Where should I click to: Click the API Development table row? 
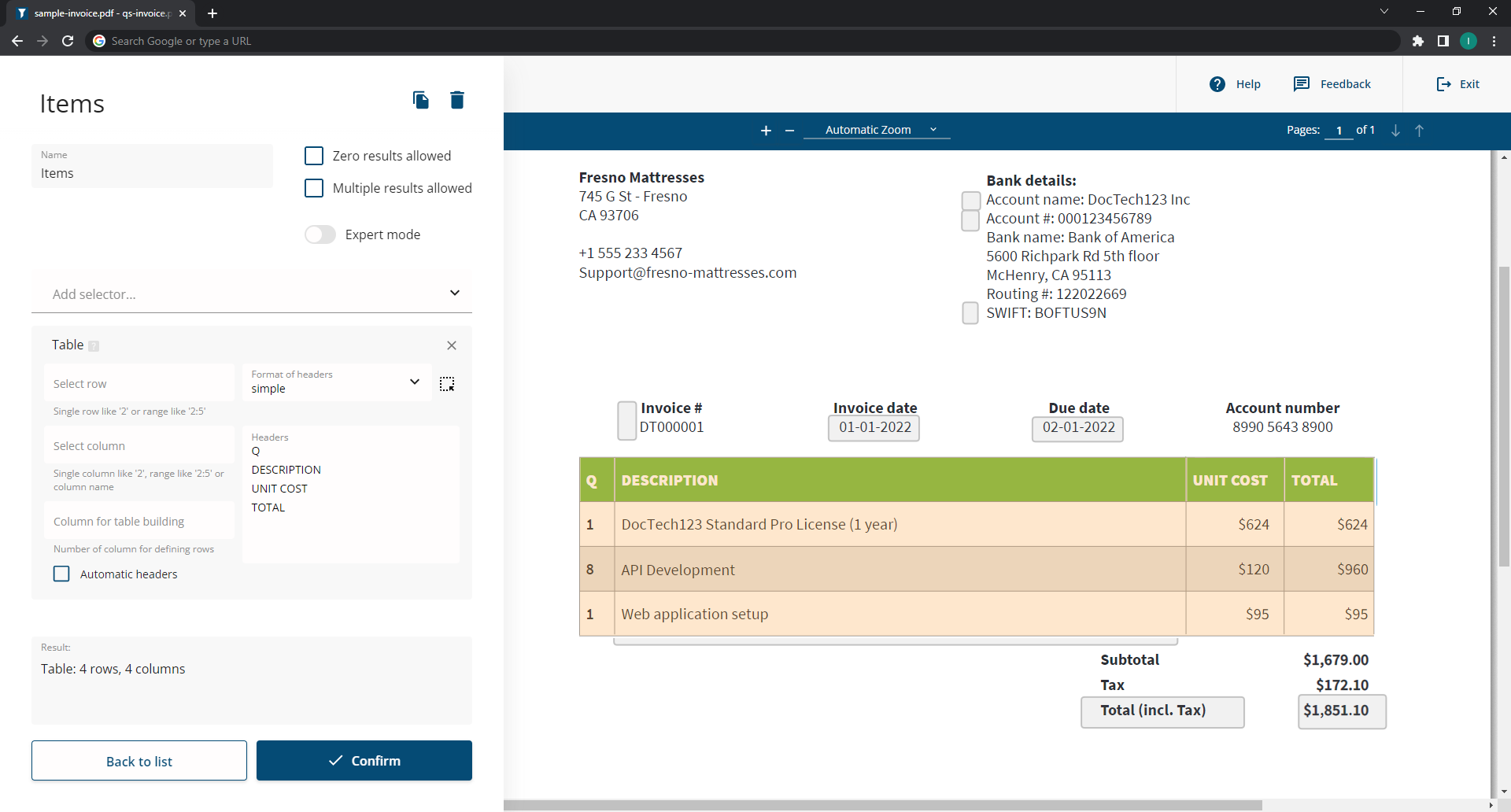coord(977,569)
